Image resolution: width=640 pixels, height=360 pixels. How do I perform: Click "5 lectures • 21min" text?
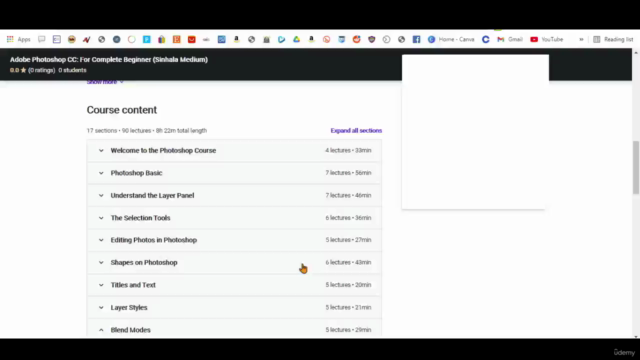click(x=348, y=307)
